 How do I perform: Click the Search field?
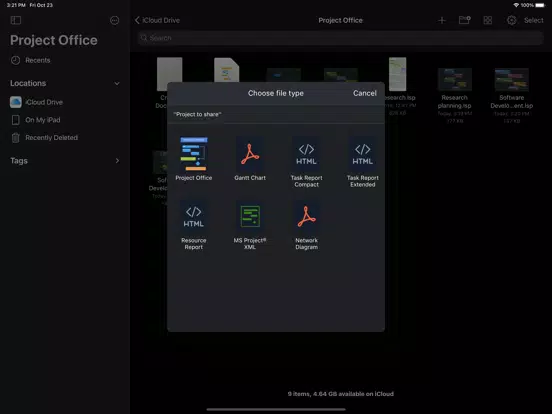[340, 38]
